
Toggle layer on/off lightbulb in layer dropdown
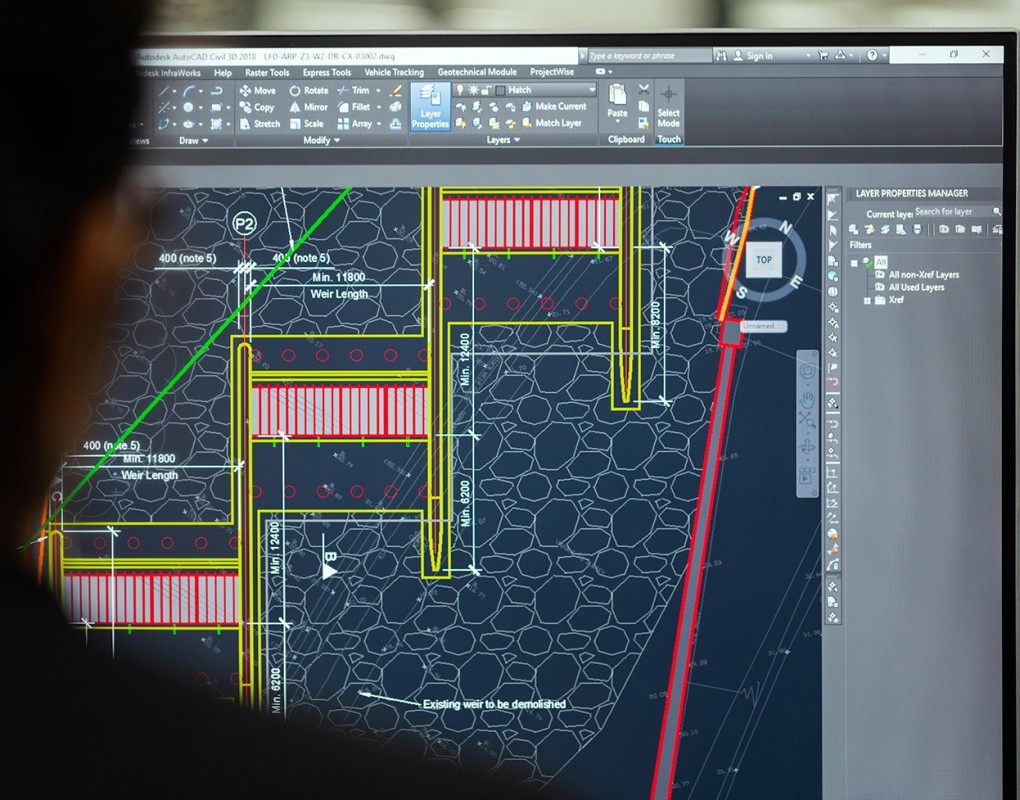tap(459, 90)
